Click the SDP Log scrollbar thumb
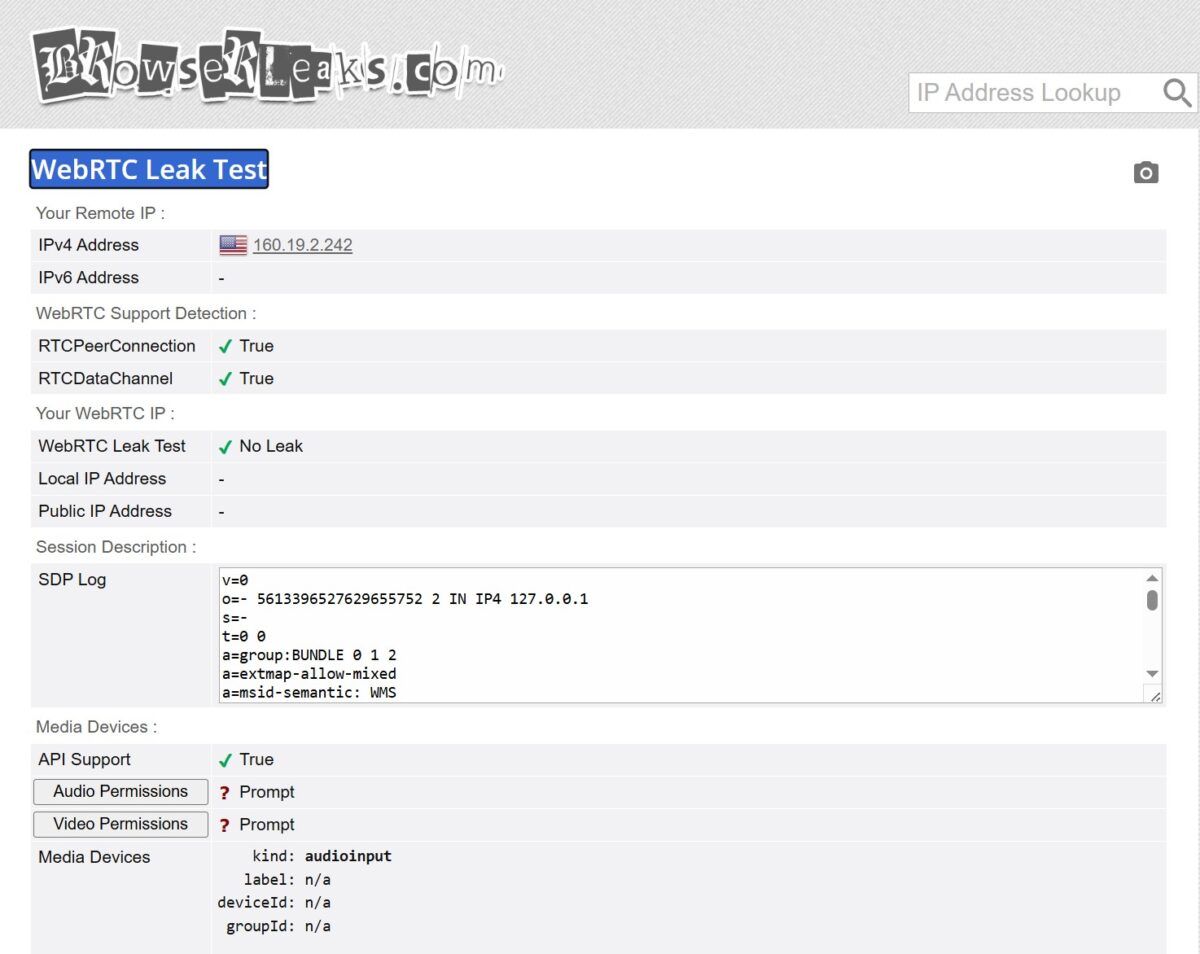Screen dimensions: 1200x954 tap(1152, 600)
